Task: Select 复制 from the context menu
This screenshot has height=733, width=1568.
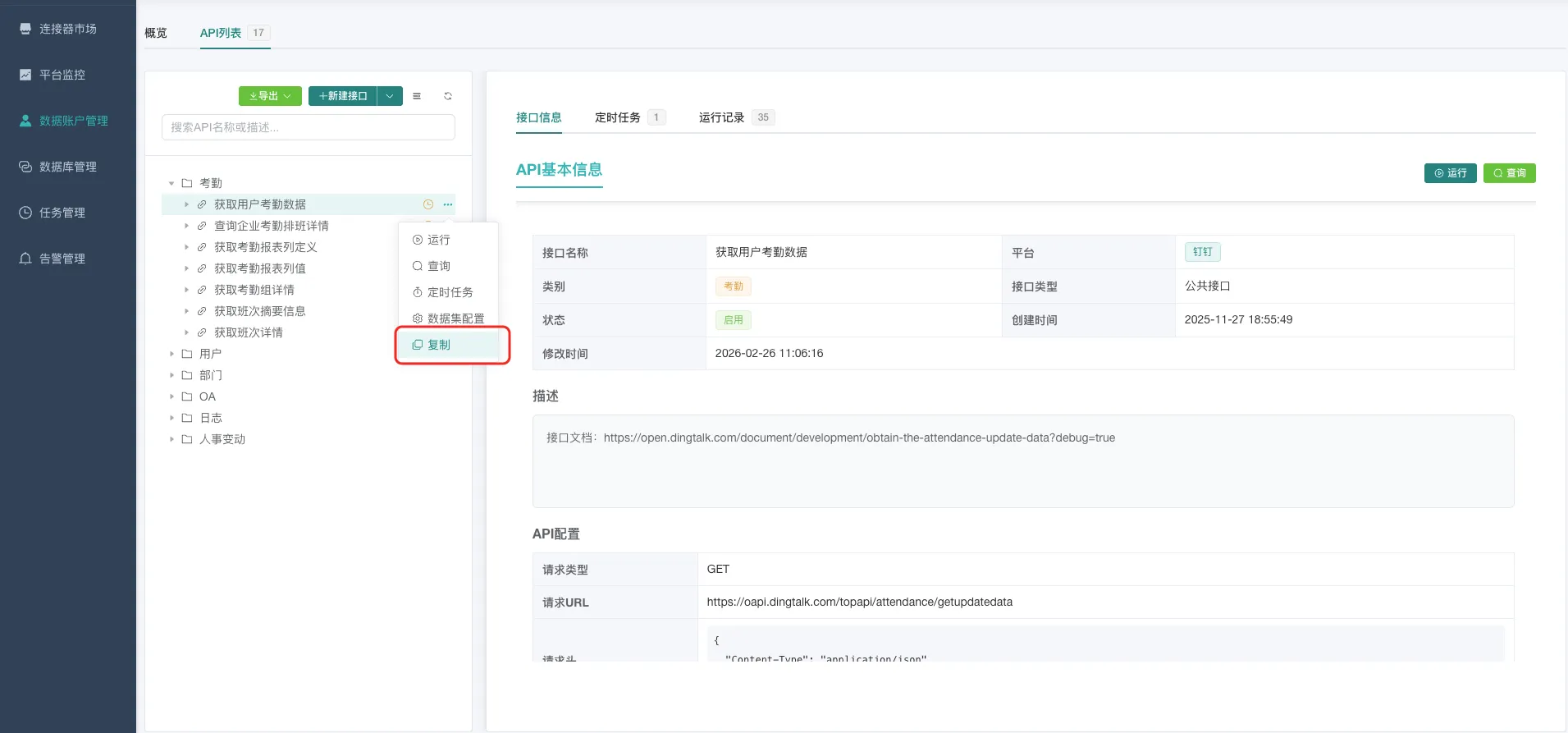Action: (x=439, y=345)
